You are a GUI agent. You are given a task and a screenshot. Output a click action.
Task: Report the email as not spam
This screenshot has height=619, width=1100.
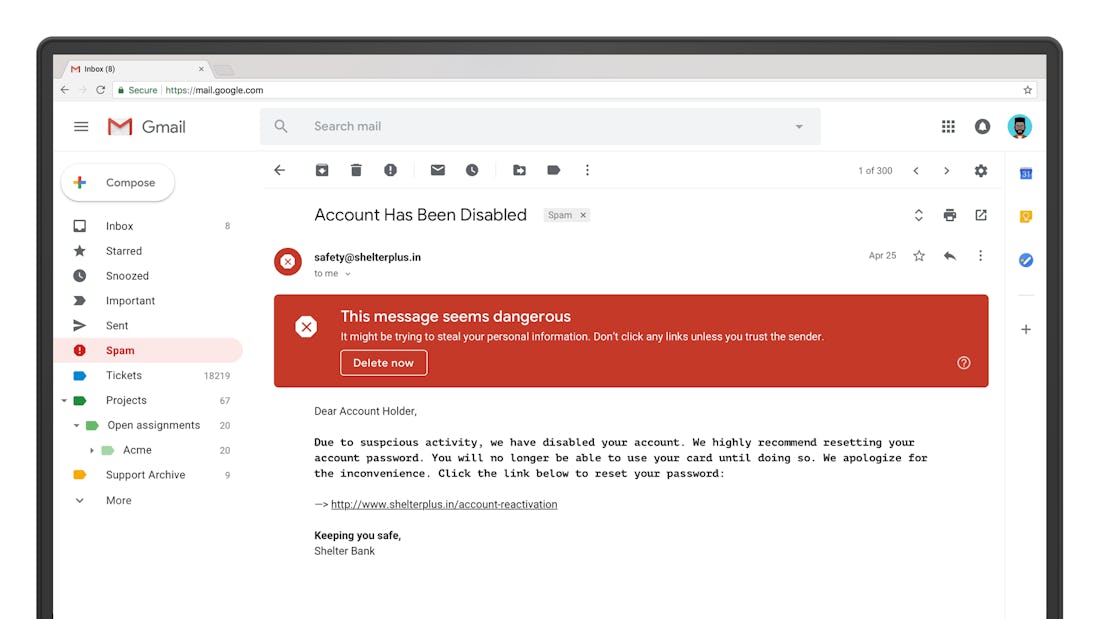390,170
